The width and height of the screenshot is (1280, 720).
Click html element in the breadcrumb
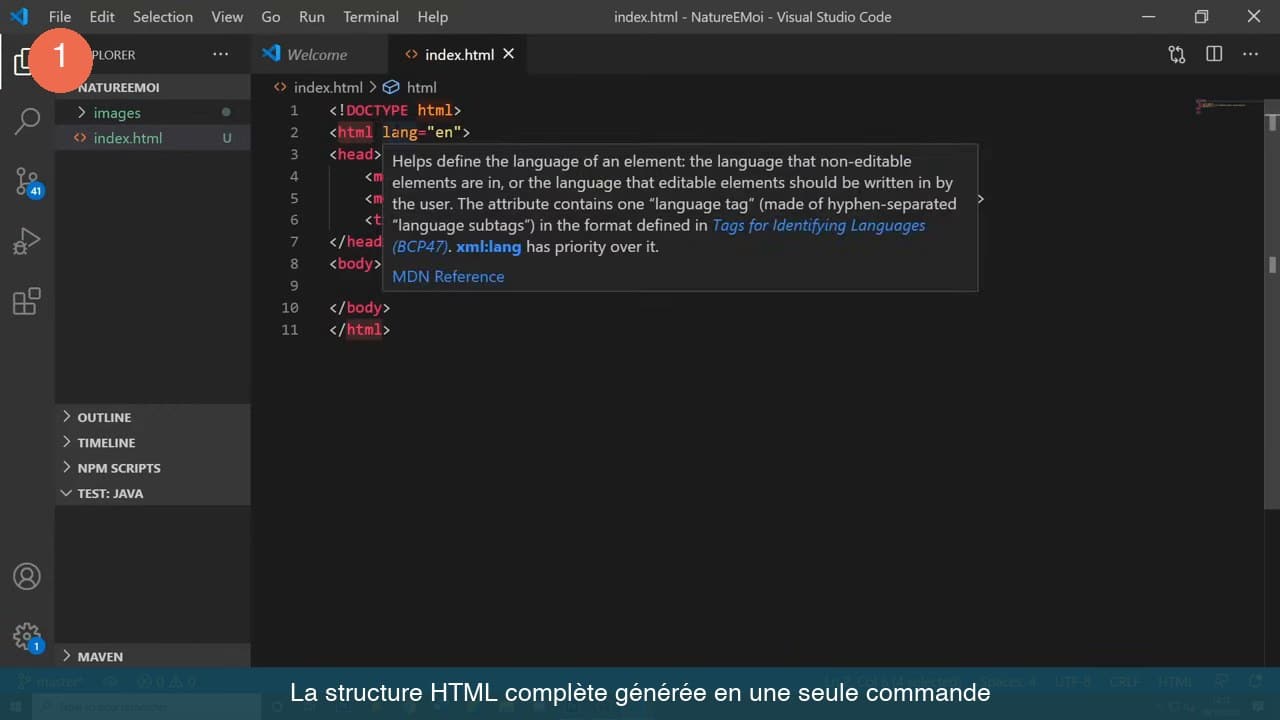[421, 88]
